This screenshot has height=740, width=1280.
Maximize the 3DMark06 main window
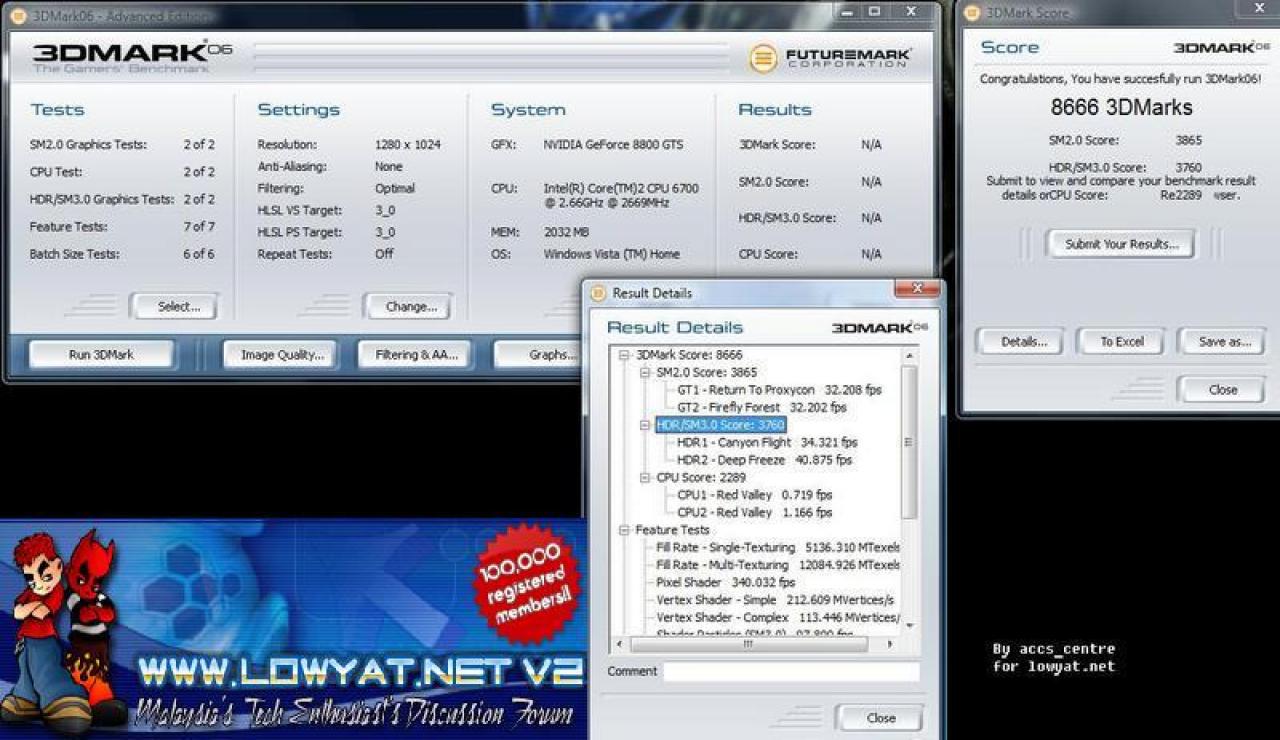tap(875, 12)
